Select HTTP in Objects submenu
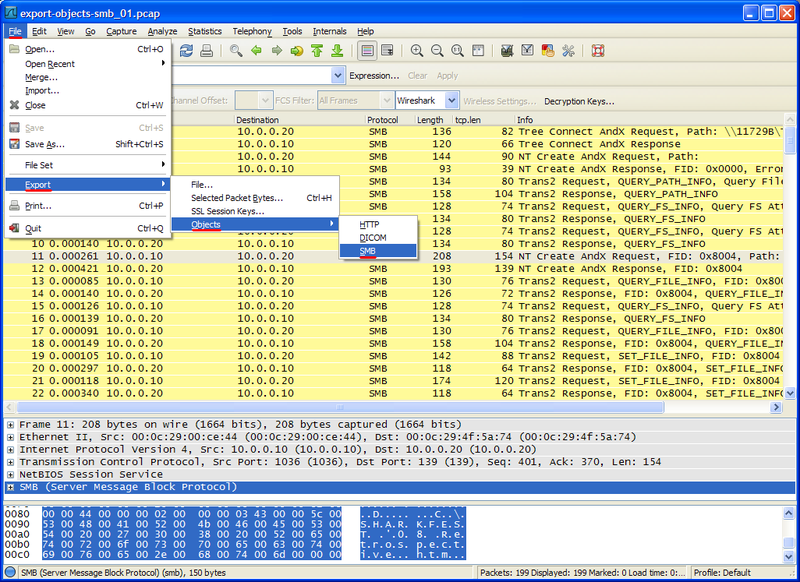The image size is (800, 582). point(378,224)
